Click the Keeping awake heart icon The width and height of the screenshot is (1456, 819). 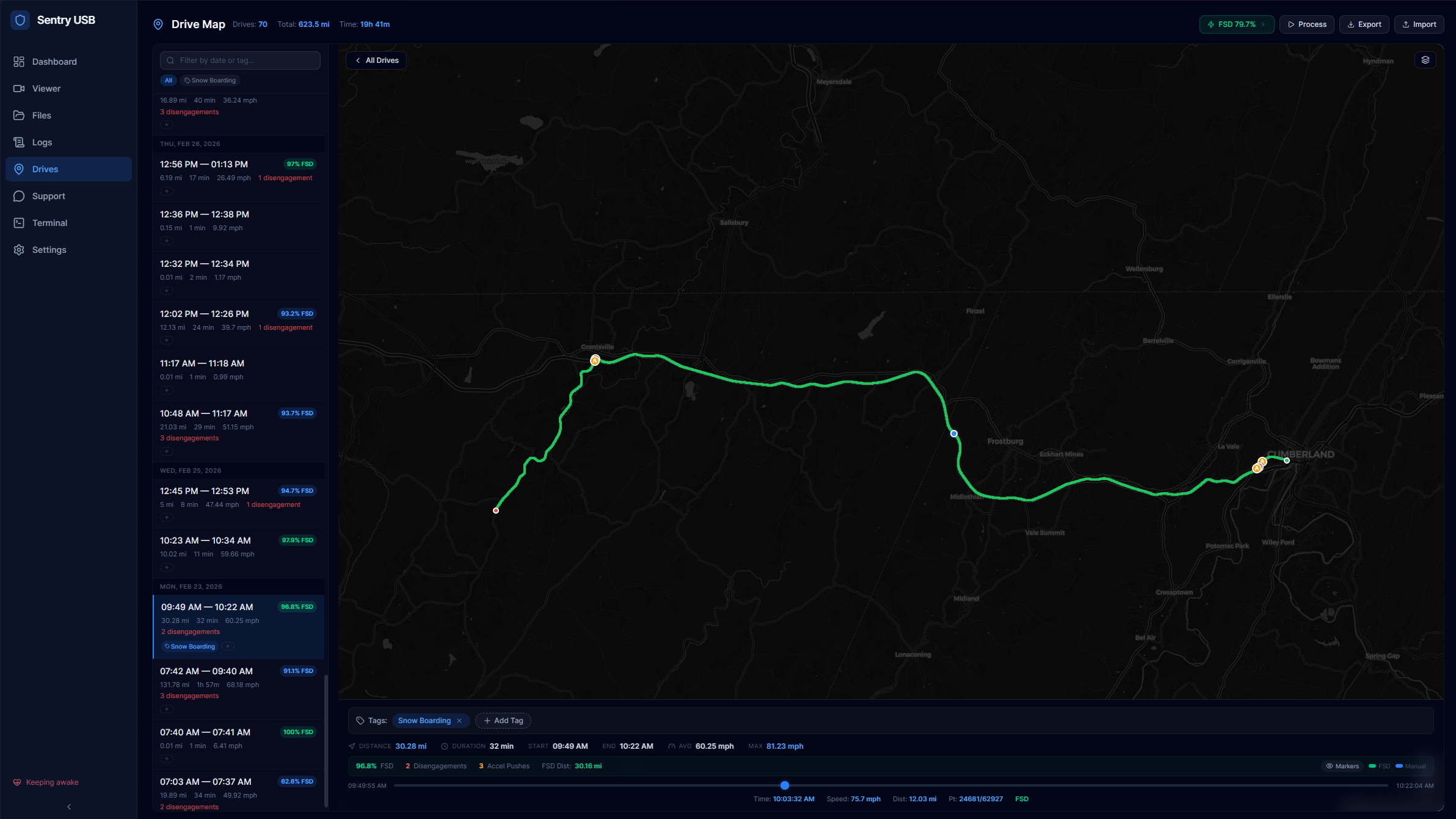coord(17,782)
